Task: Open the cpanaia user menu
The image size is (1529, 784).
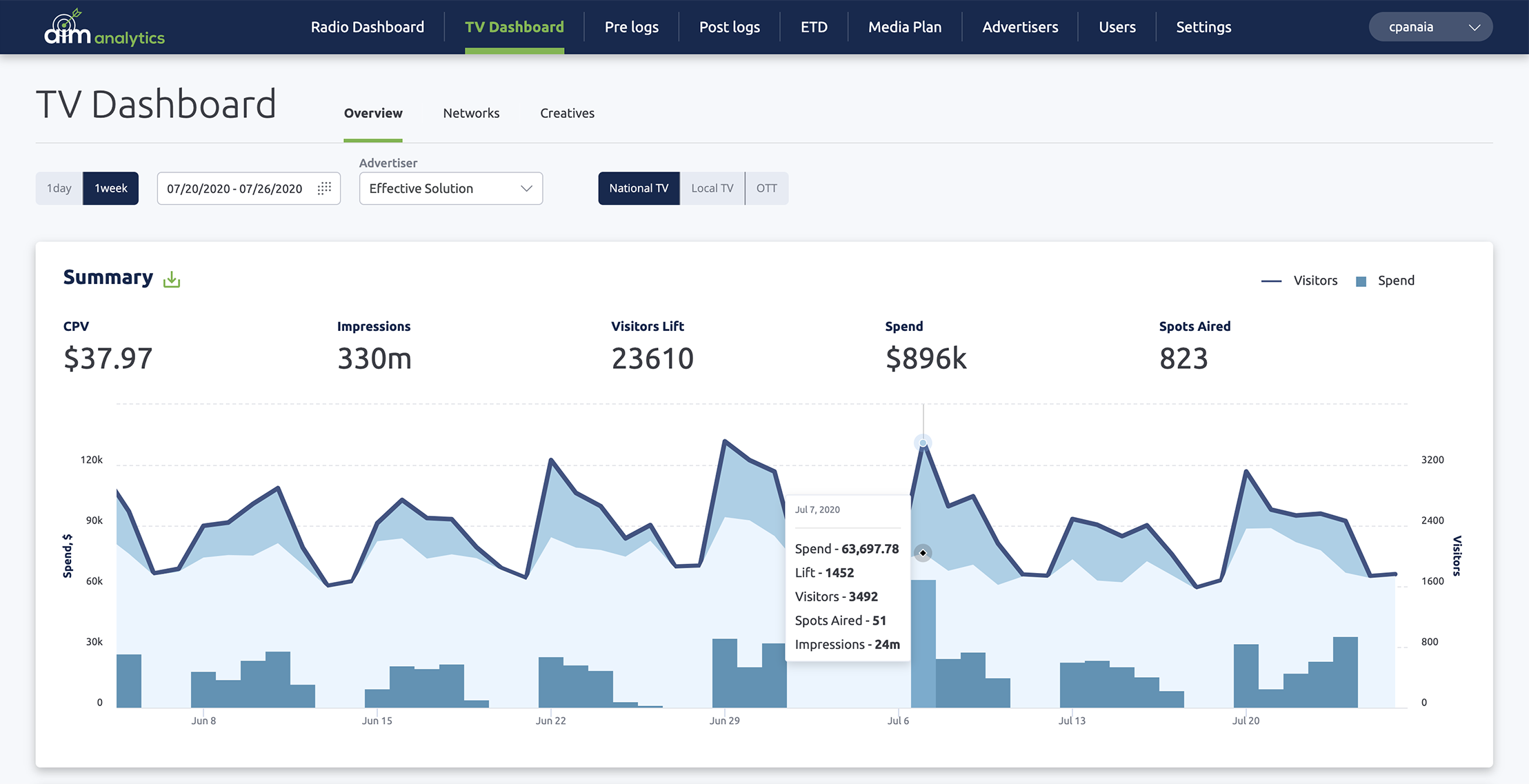Action: pos(1430,27)
